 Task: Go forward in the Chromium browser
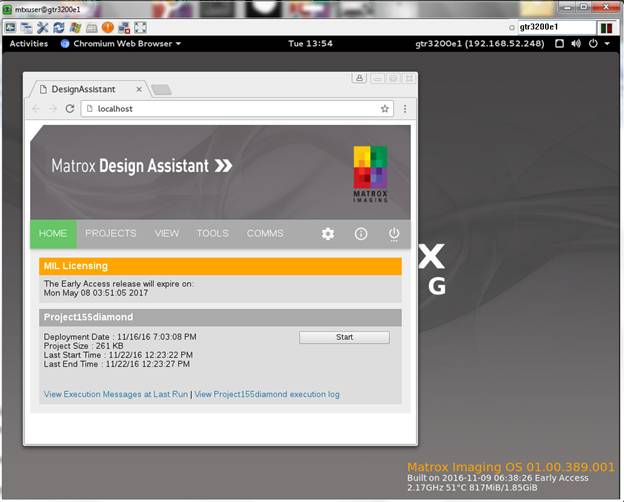53,109
